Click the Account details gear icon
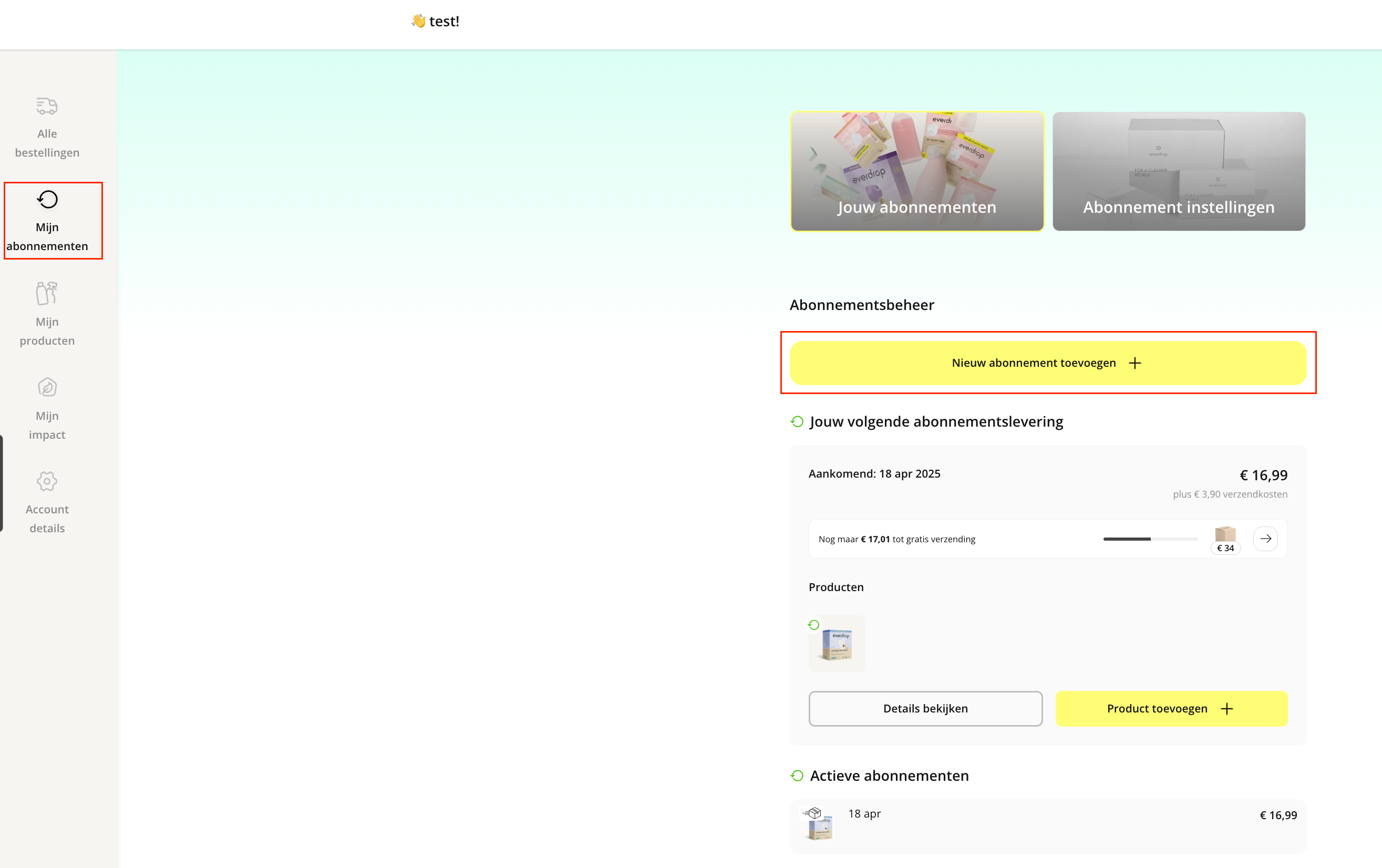Viewport: 1382px width, 868px height. [x=46, y=481]
